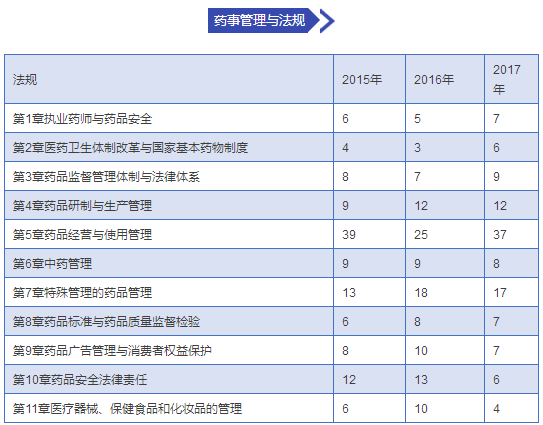Select the 2016 value 3 for 第2章
This screenshot has height=425, width=543.
pos(417,148)
